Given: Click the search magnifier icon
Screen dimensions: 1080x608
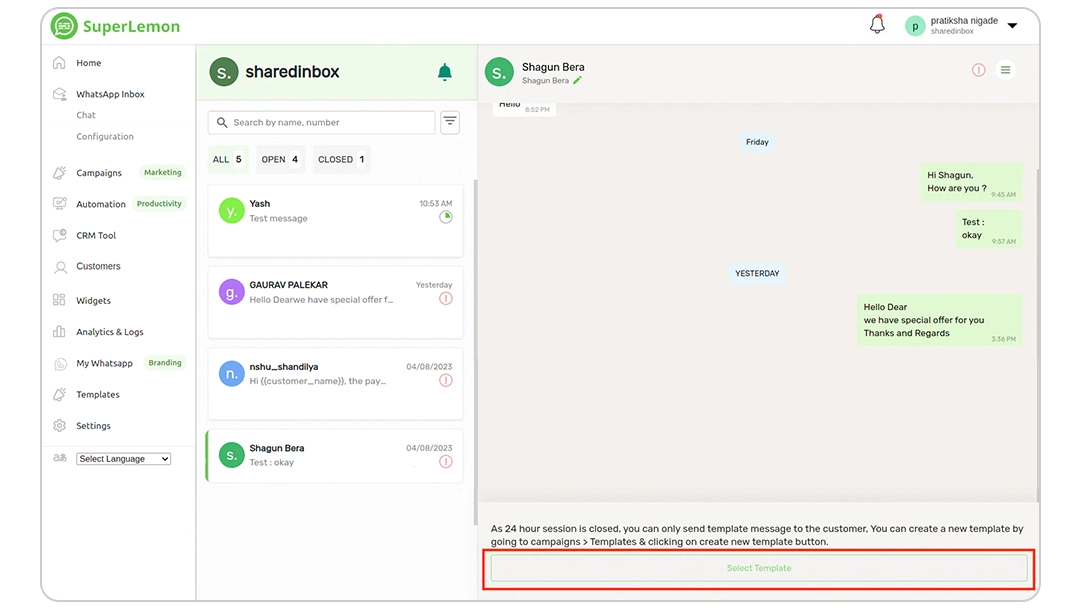Looking at the screenshot, I should 222,123.
